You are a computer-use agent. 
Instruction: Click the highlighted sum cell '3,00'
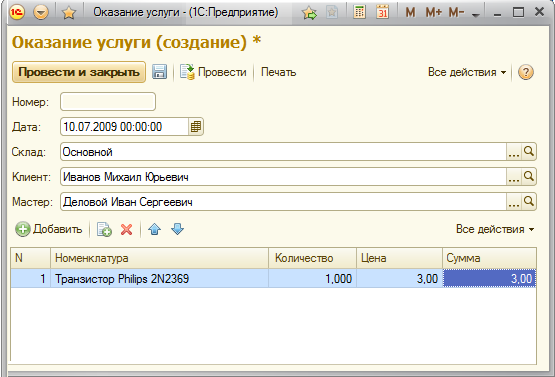pos(490,279)
